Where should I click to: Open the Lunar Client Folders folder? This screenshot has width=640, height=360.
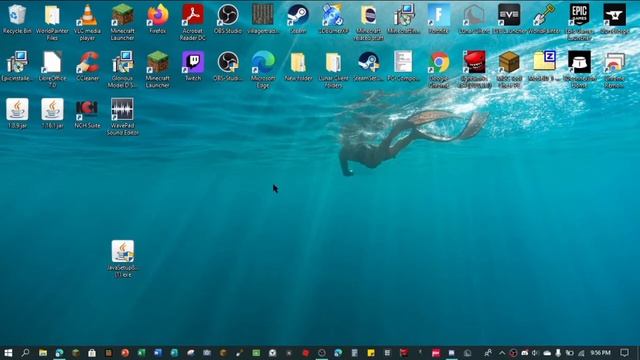(x=333, y=70)
